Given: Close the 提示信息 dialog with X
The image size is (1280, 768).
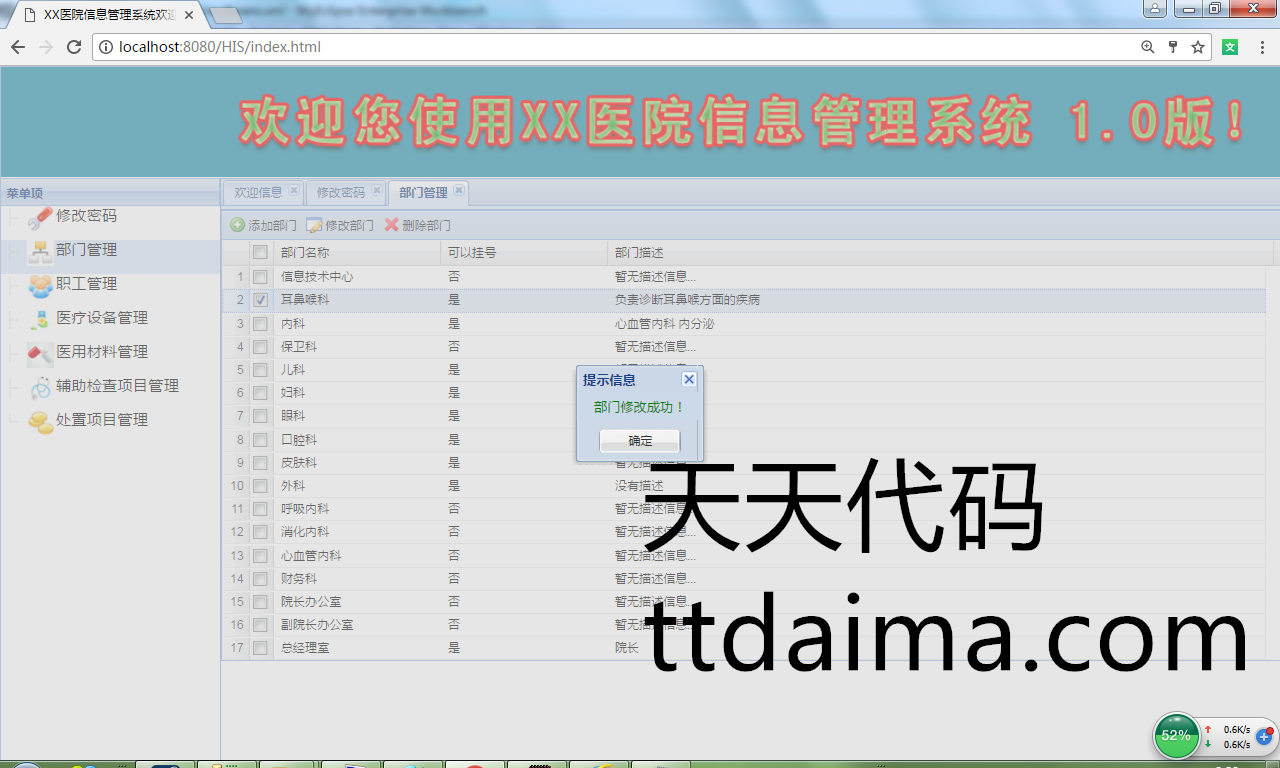Looking at the screenshot, I should click(689, 380).
